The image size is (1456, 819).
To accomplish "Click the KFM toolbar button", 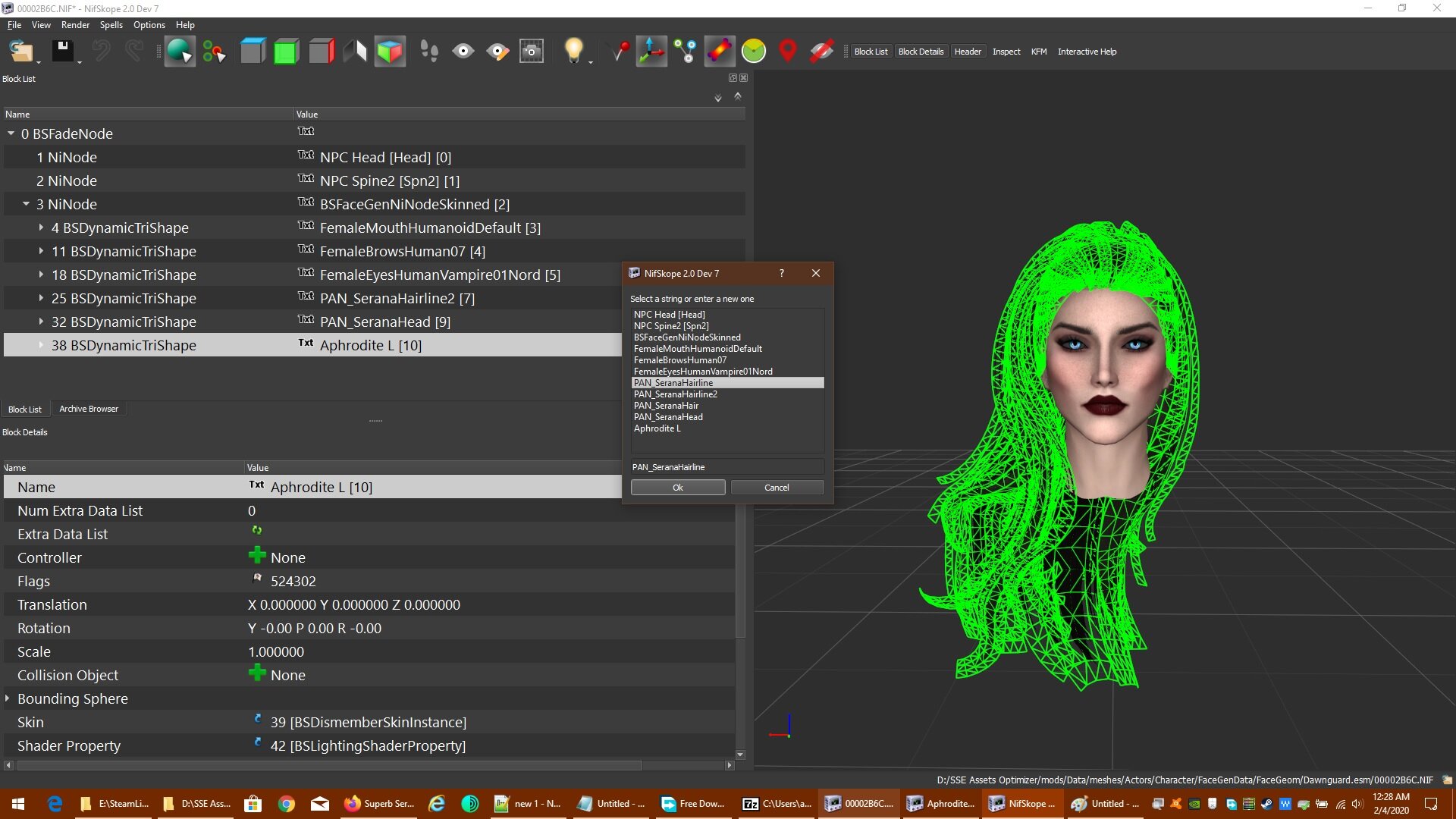I will coord(1039,52).
